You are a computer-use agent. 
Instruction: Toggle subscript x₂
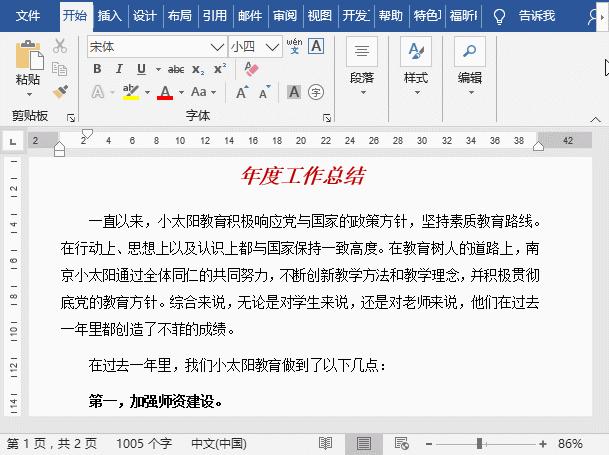pos(198,70)
